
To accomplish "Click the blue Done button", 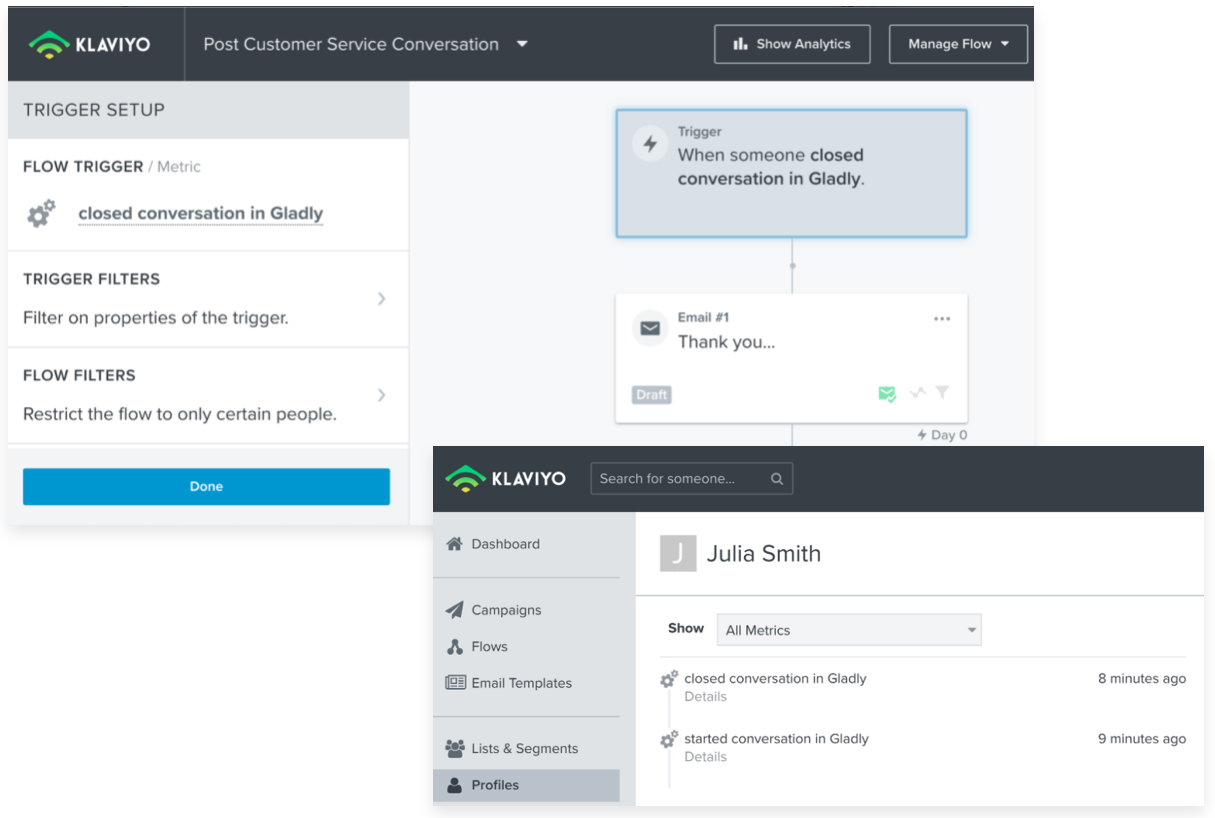I will click(x=206, y=486).
